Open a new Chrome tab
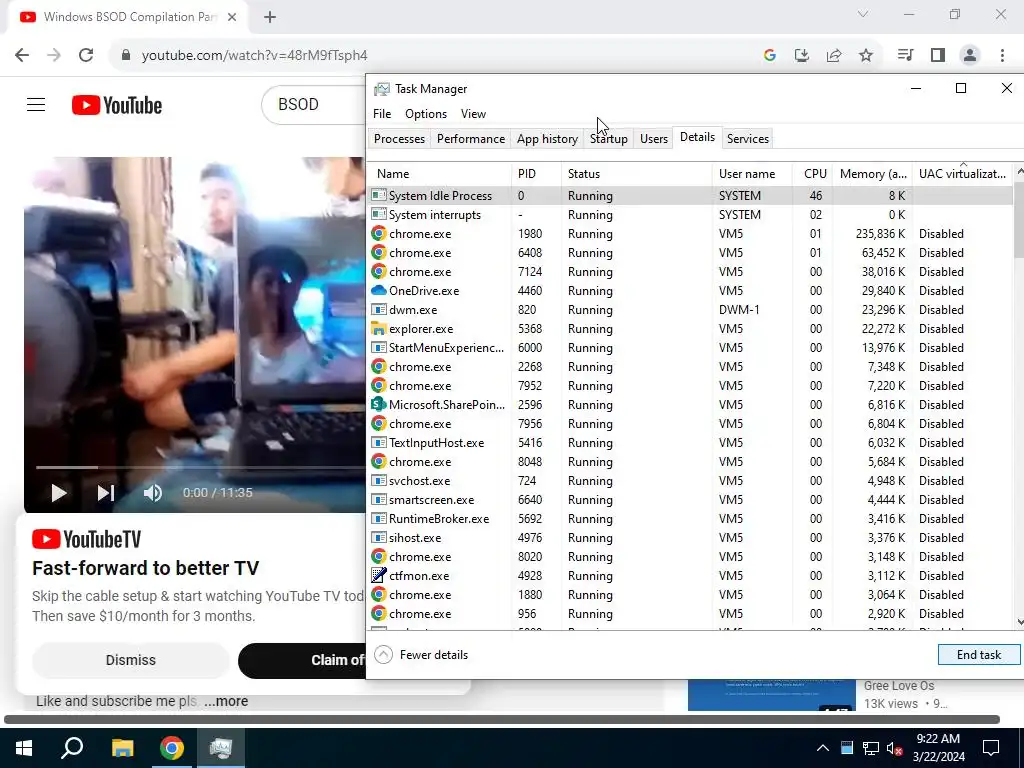This screenshot has width=1024, height=768. coord(270,17)
